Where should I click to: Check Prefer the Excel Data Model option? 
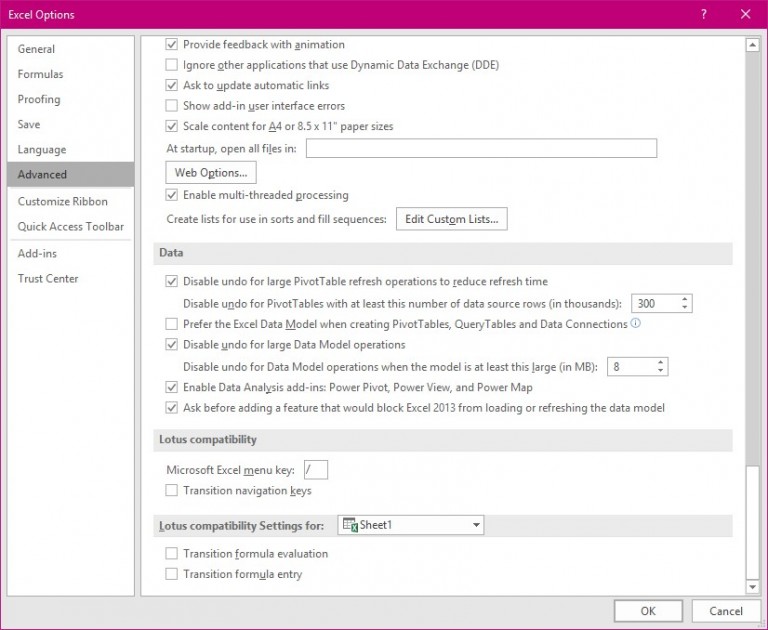pos(171,324)
